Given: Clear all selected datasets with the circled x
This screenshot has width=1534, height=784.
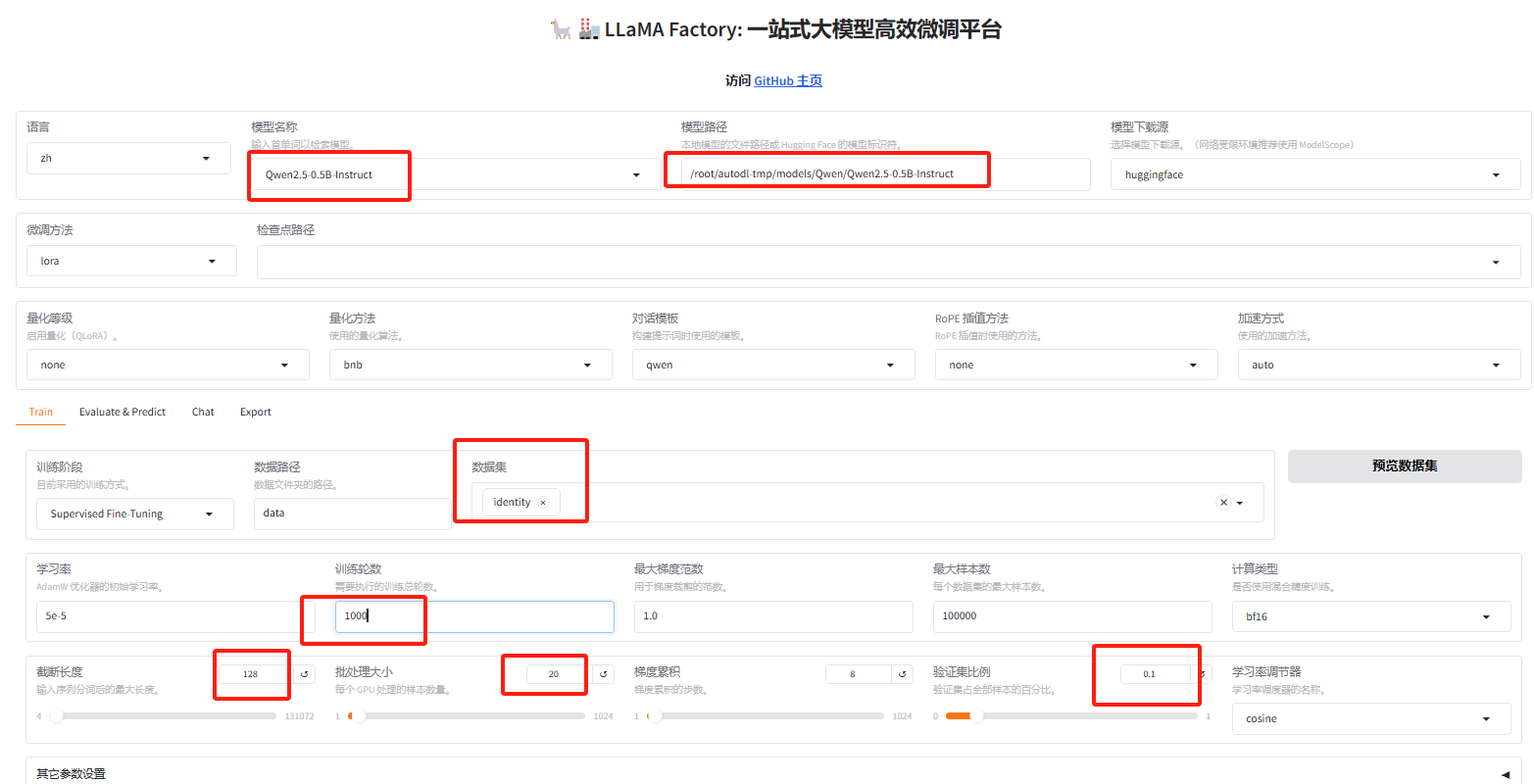Looking at the screenshot, I should tap(1223, 502).
